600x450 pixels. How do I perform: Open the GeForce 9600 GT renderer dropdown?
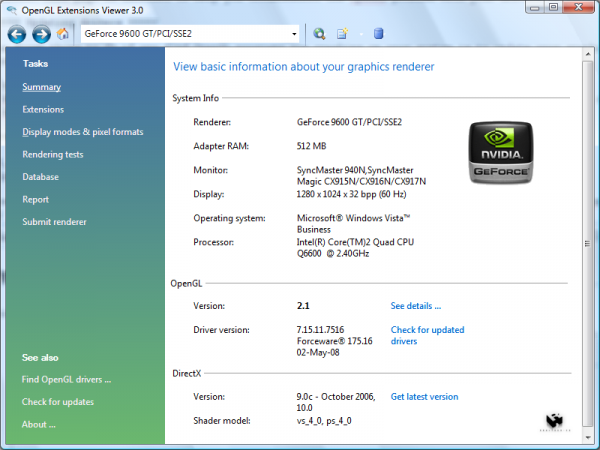[294, 34]
